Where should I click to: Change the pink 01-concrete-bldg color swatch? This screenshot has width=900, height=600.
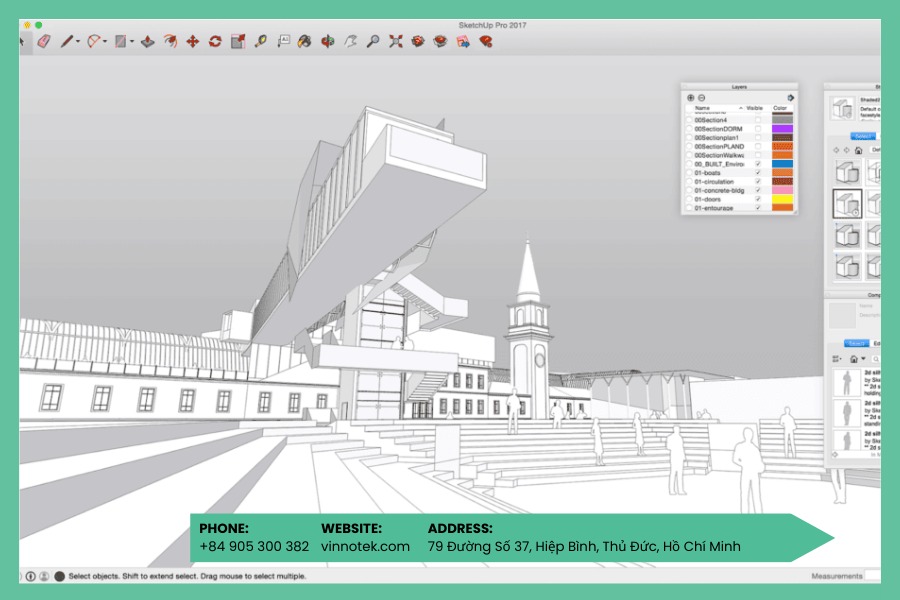pos(782,190)
